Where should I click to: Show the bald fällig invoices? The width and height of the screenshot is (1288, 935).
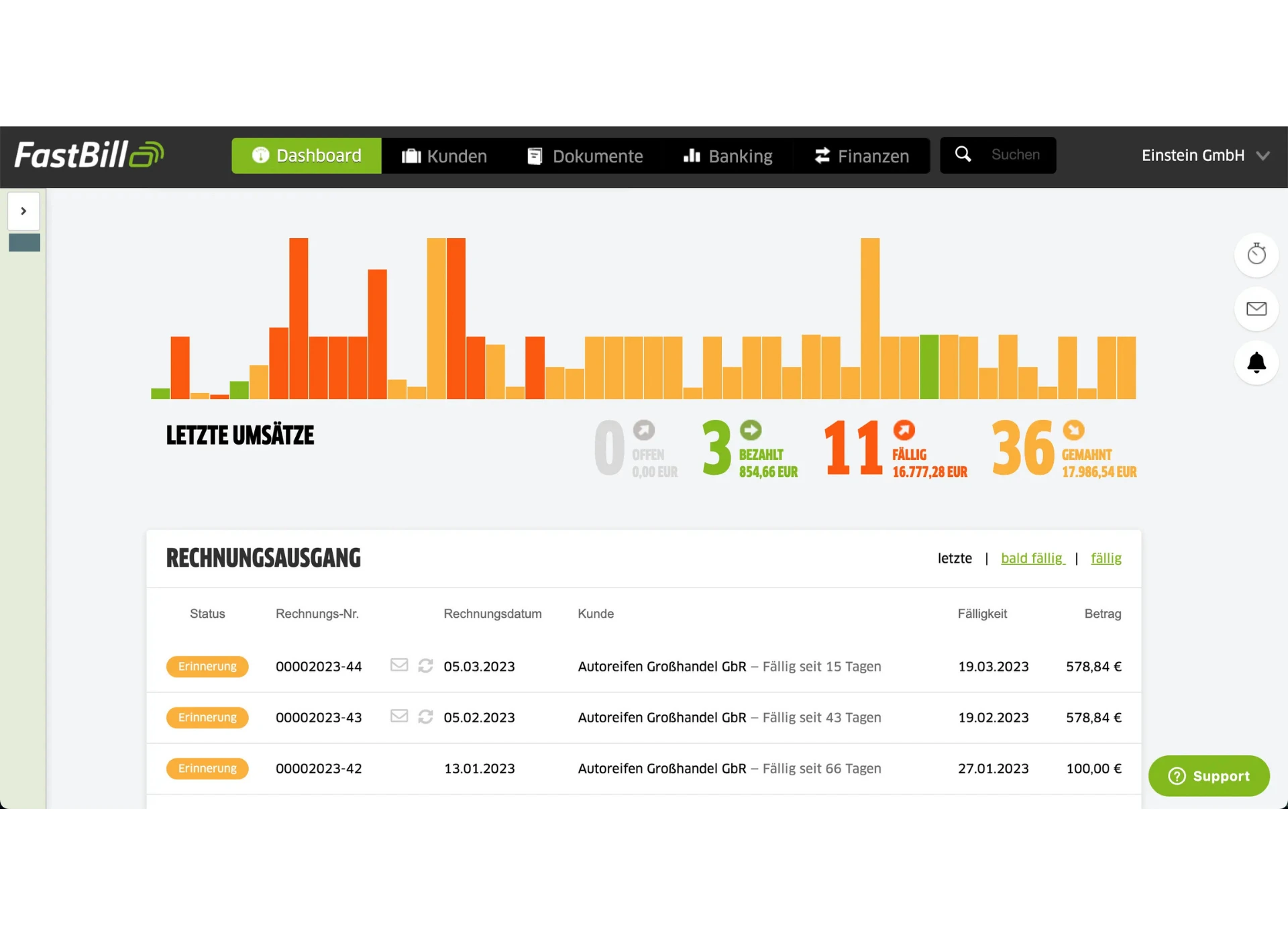click(1032, 558)
